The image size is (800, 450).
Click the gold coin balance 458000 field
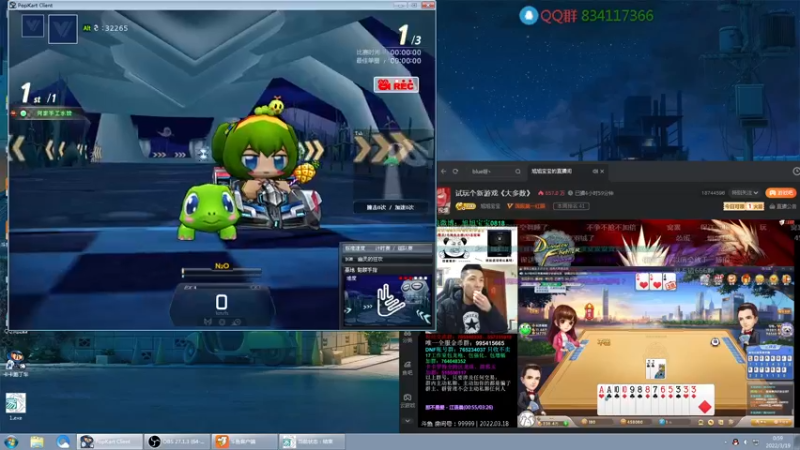[634, 422]
